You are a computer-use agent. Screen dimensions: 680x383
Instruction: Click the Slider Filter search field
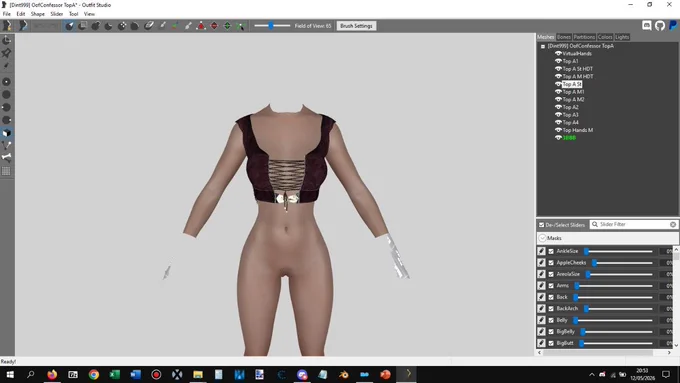click(x=634, y=225)
